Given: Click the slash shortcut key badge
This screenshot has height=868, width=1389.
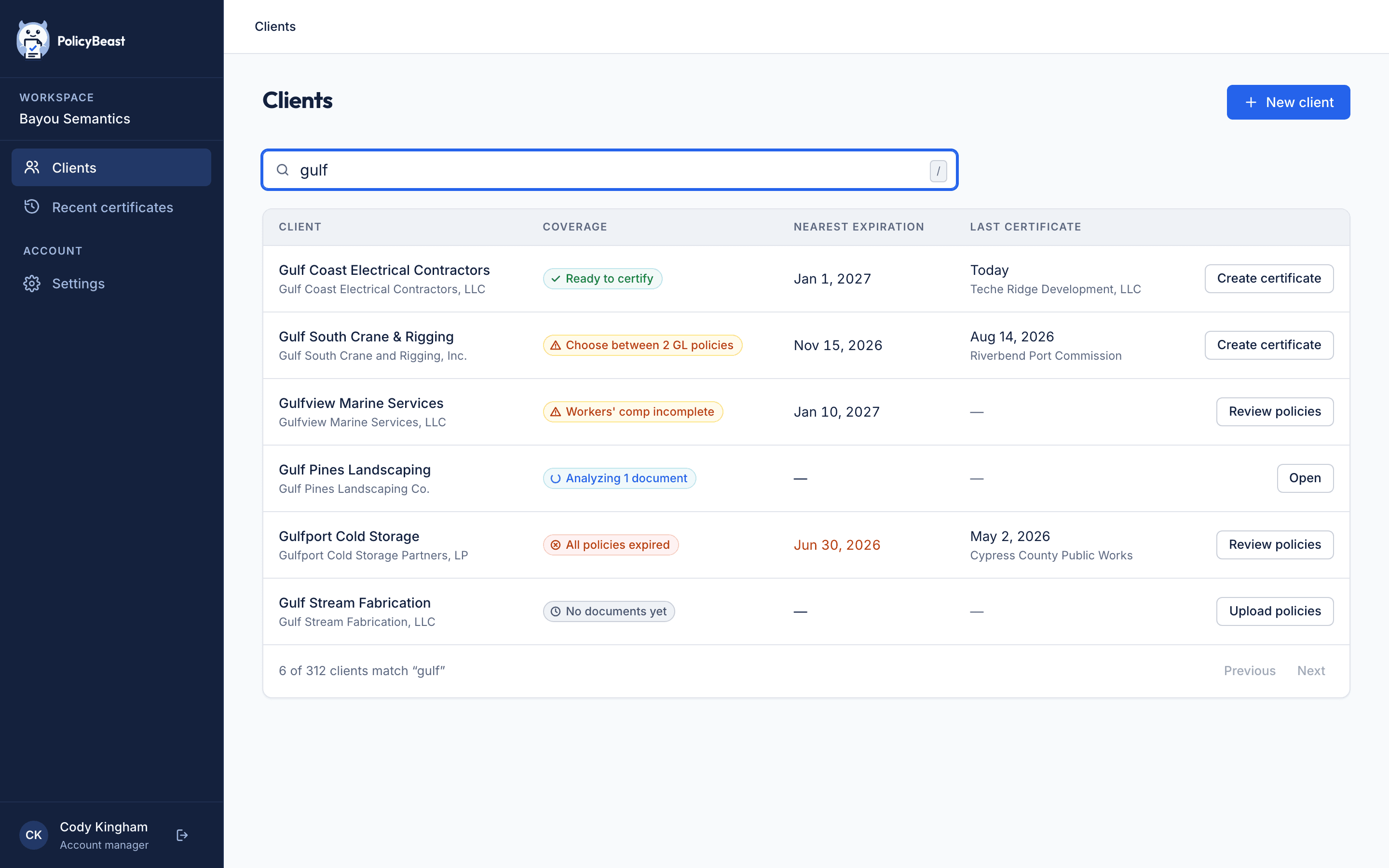Looking at the screenshot, I should [938, 171].
